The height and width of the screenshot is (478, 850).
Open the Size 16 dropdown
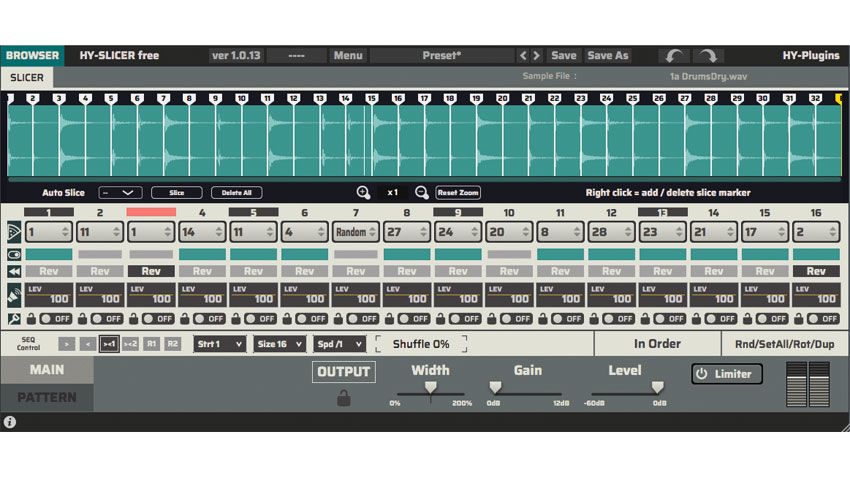[279, 344]
